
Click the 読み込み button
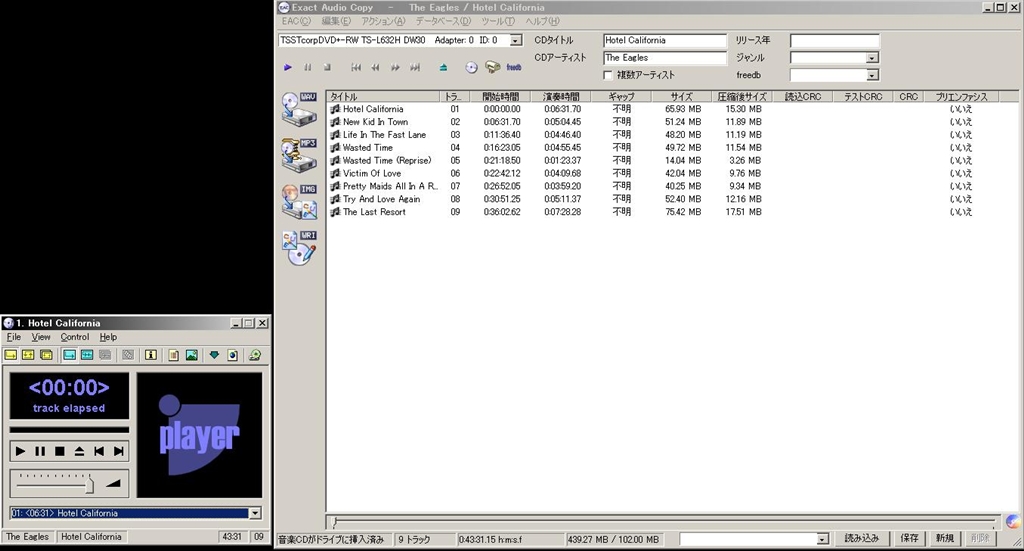coord(861,538)
